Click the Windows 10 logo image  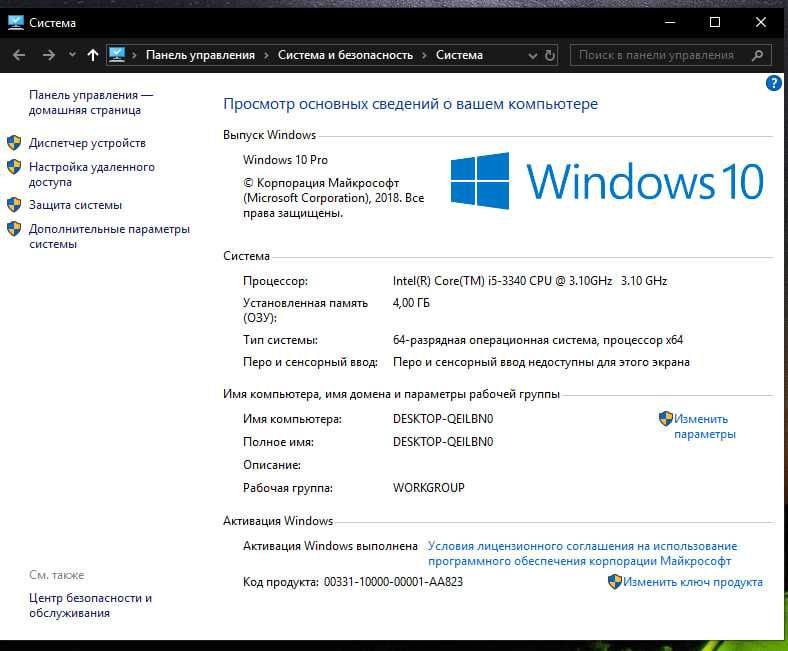tap(607, 181)
